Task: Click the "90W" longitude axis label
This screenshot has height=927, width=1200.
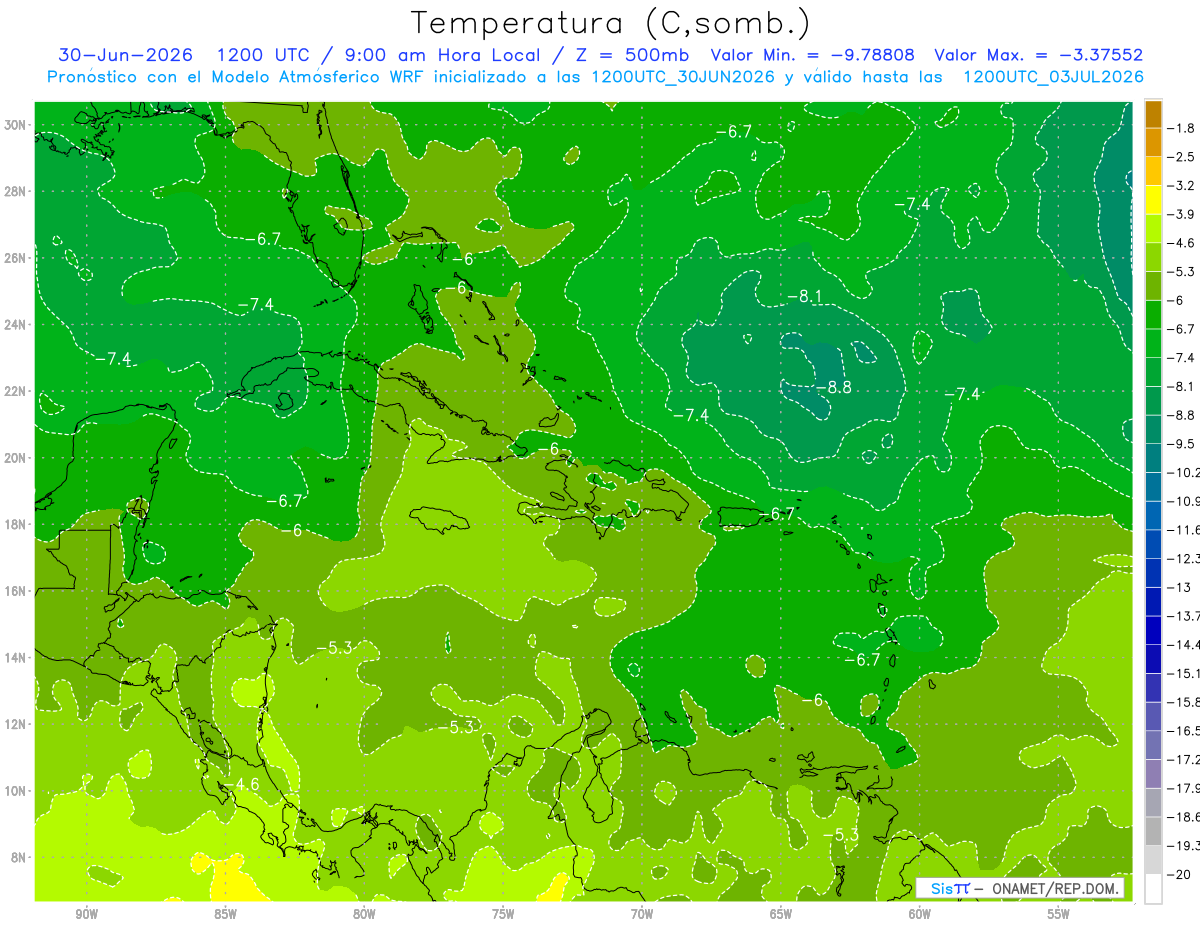Action: [x=86, y=914]
